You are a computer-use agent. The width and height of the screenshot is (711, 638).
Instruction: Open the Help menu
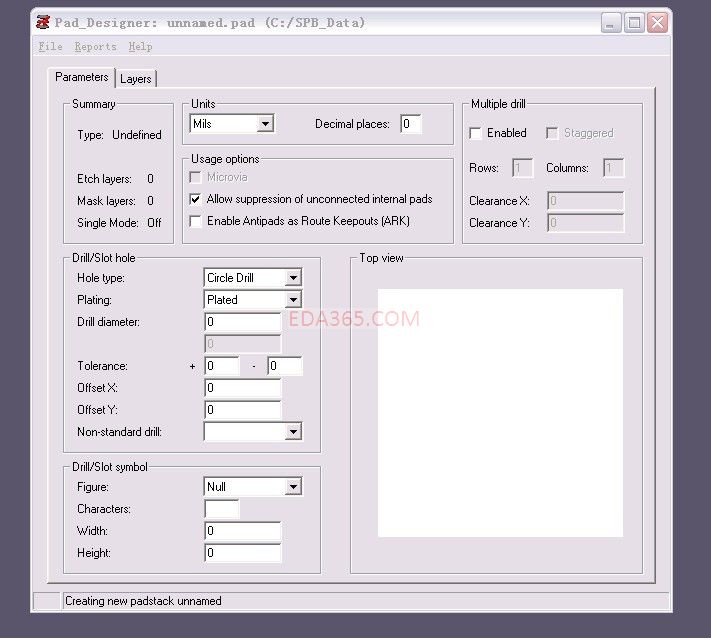point(140,46)
